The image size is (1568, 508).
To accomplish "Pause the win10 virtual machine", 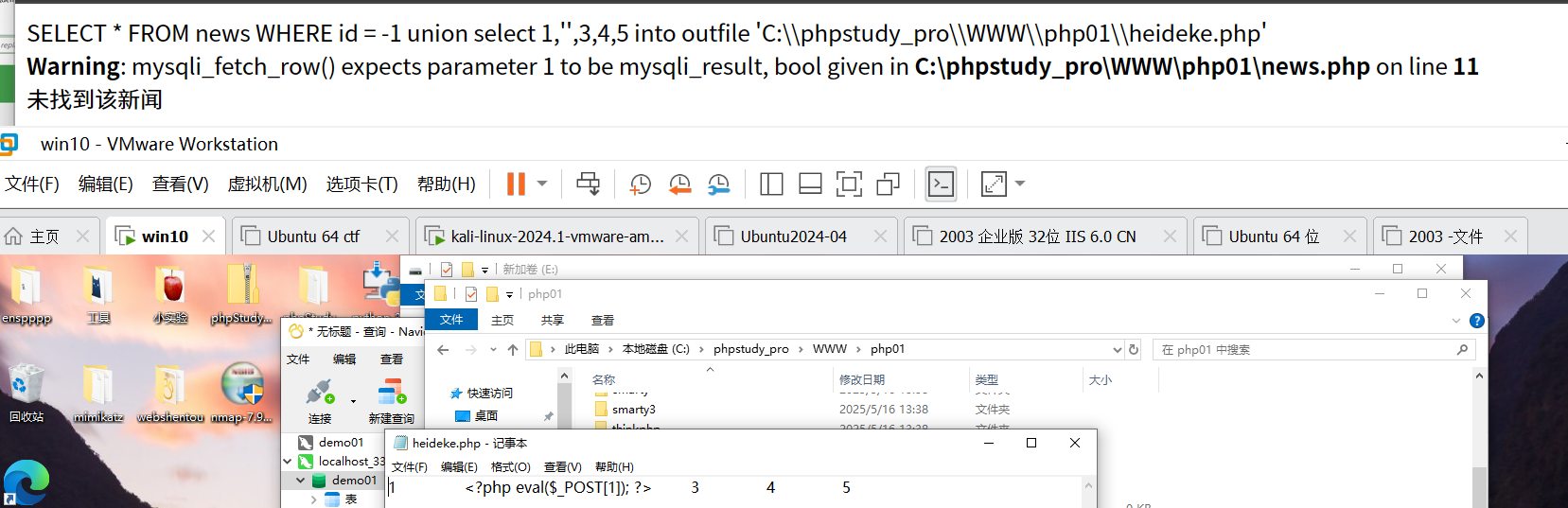I will click(x=516, y=184).
